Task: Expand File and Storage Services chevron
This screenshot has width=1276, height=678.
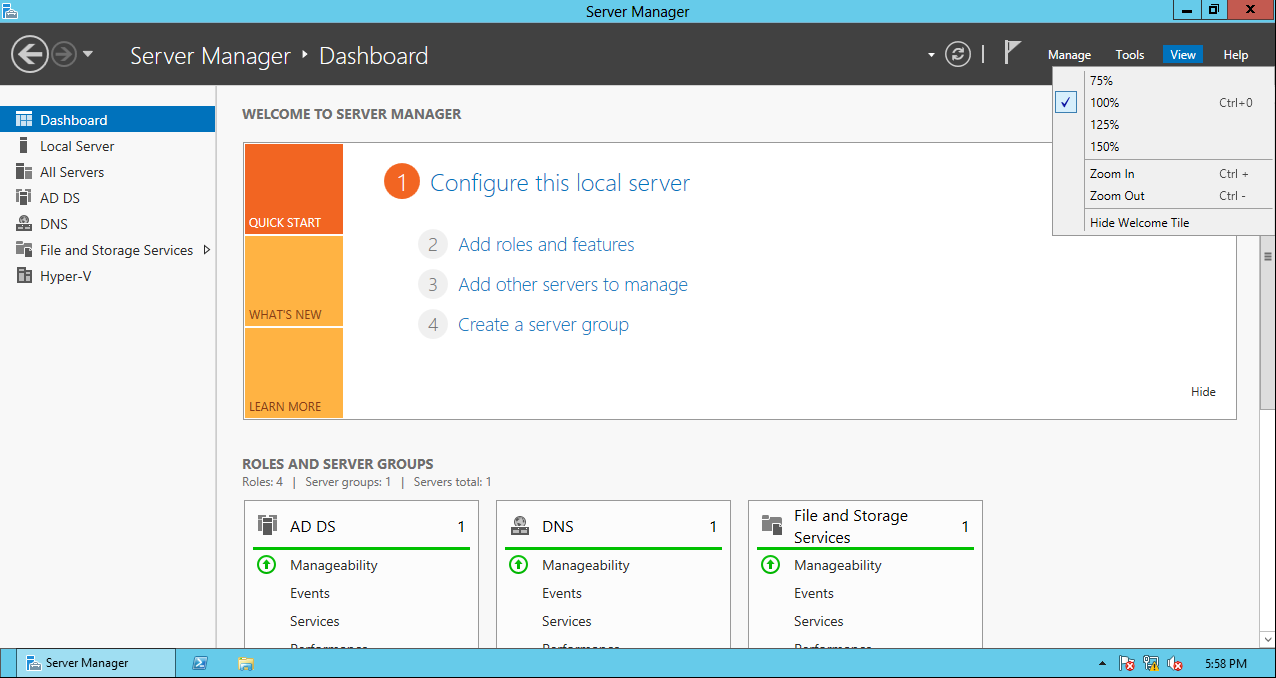Action: click(x=207, y=250)
